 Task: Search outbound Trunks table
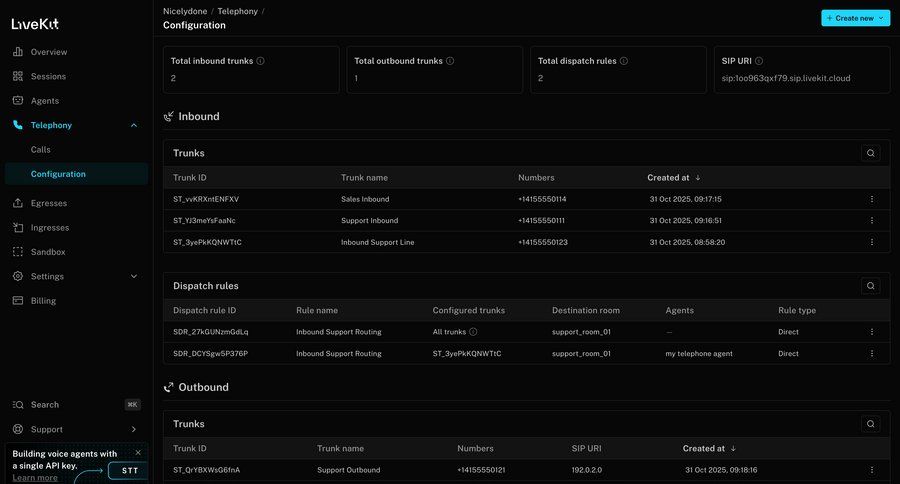pos(871,424)
